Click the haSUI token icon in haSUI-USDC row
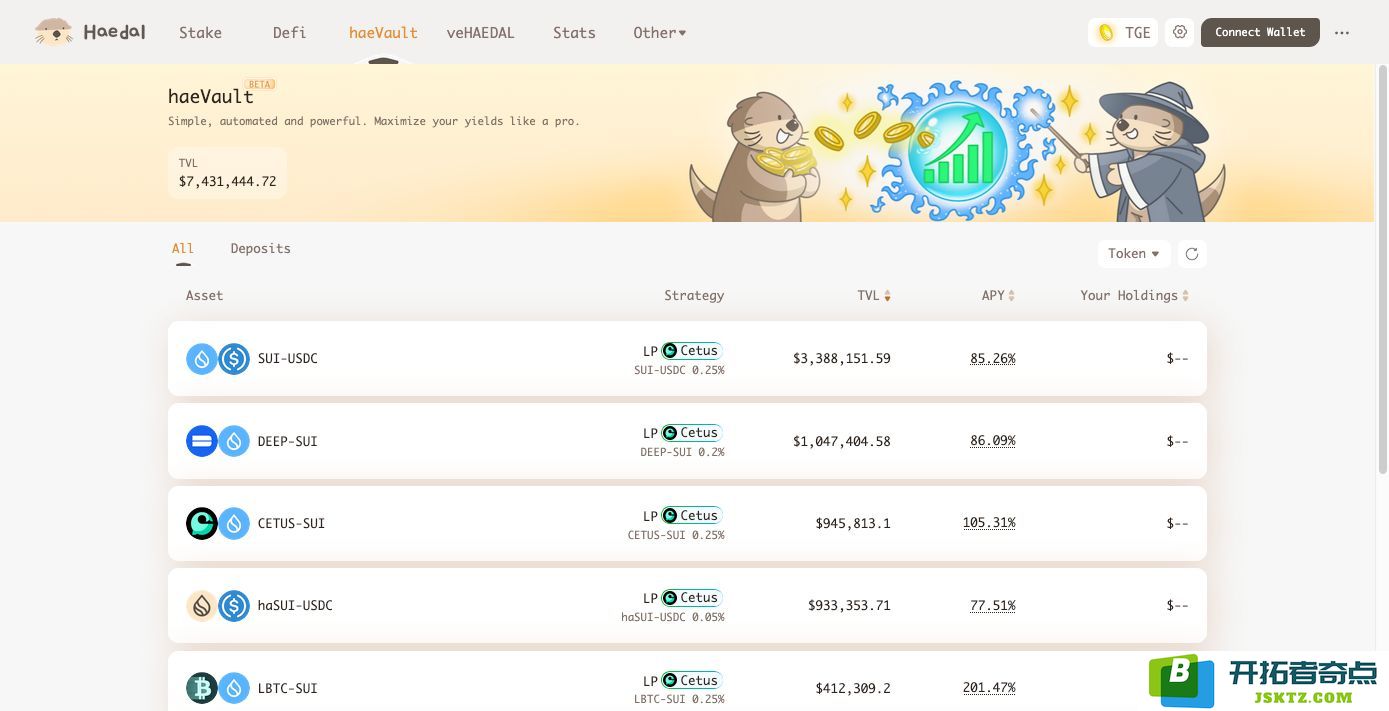 pyautogui.click(x=202, y=606)
